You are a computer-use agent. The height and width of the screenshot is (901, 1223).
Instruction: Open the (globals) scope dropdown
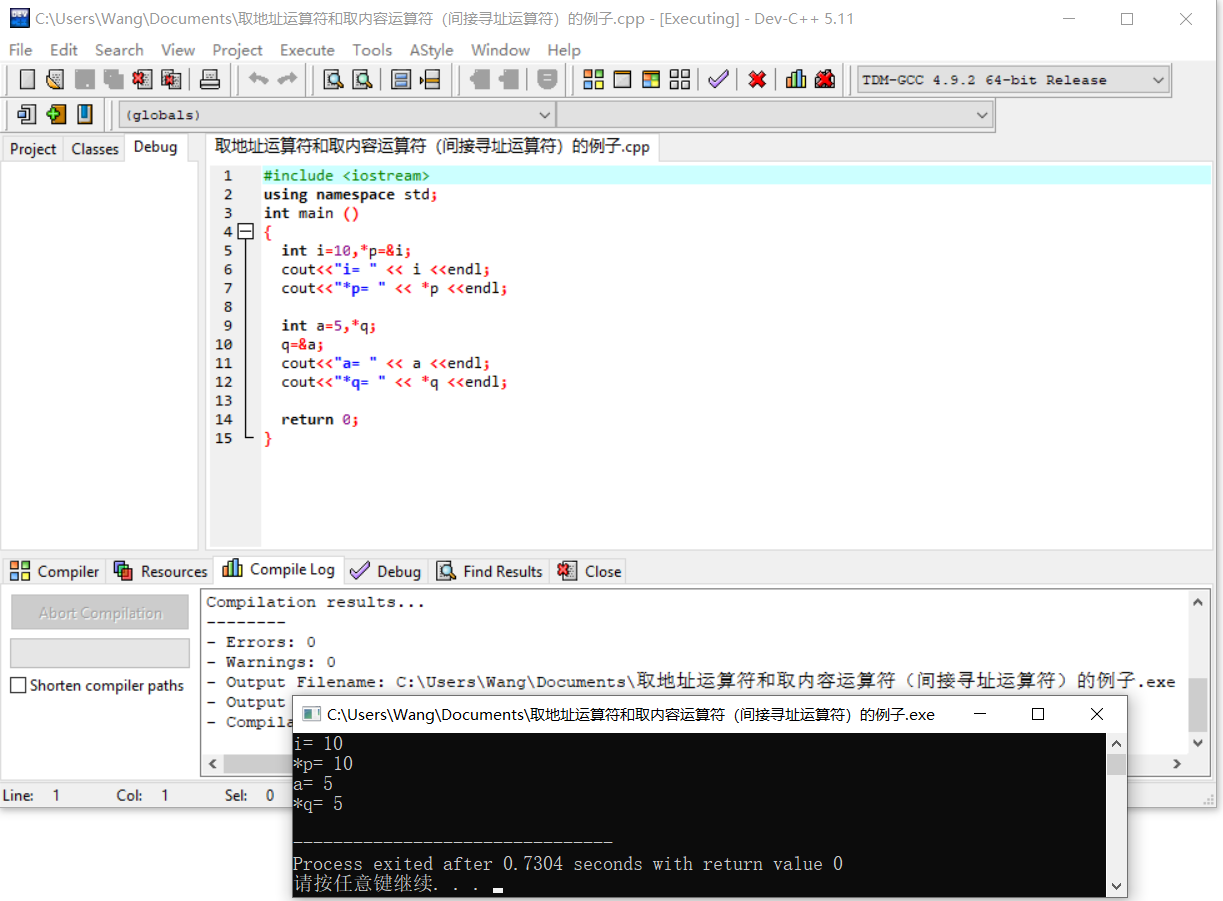pos(337,115)
